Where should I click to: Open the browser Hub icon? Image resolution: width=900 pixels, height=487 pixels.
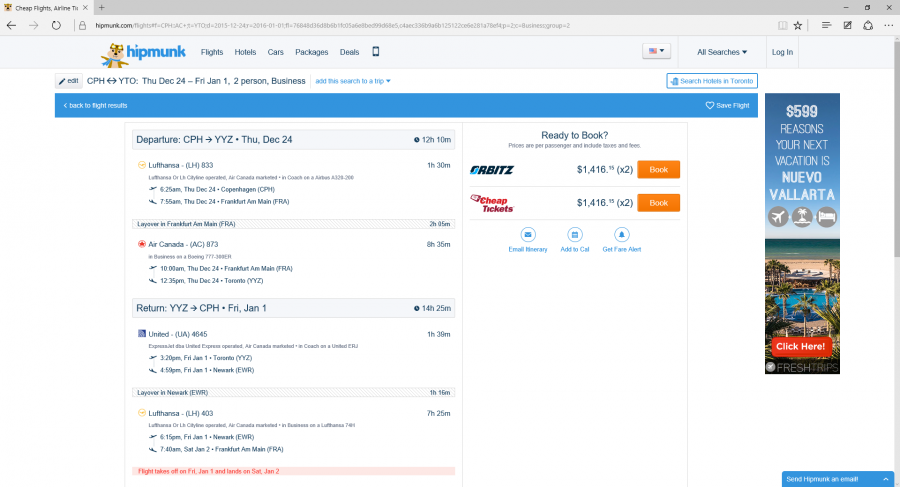pos(826,25)
